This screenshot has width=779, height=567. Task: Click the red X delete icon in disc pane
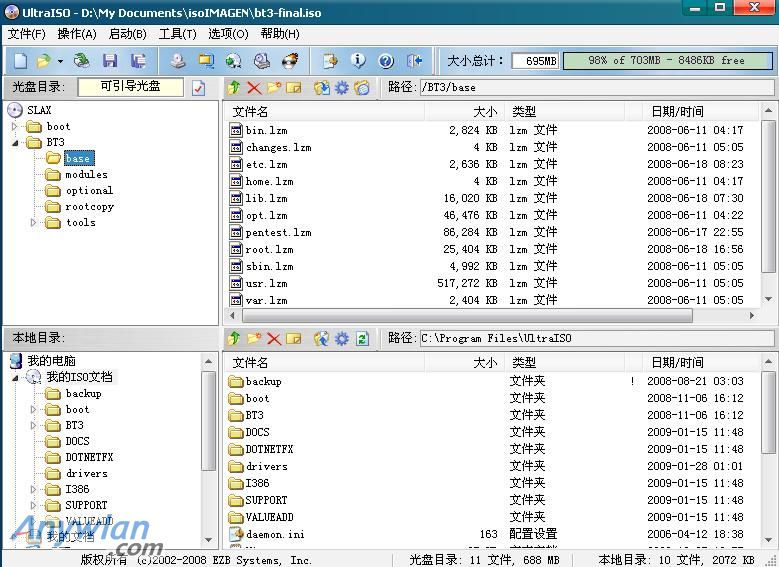pyautogui.click(x=254, y=88)
